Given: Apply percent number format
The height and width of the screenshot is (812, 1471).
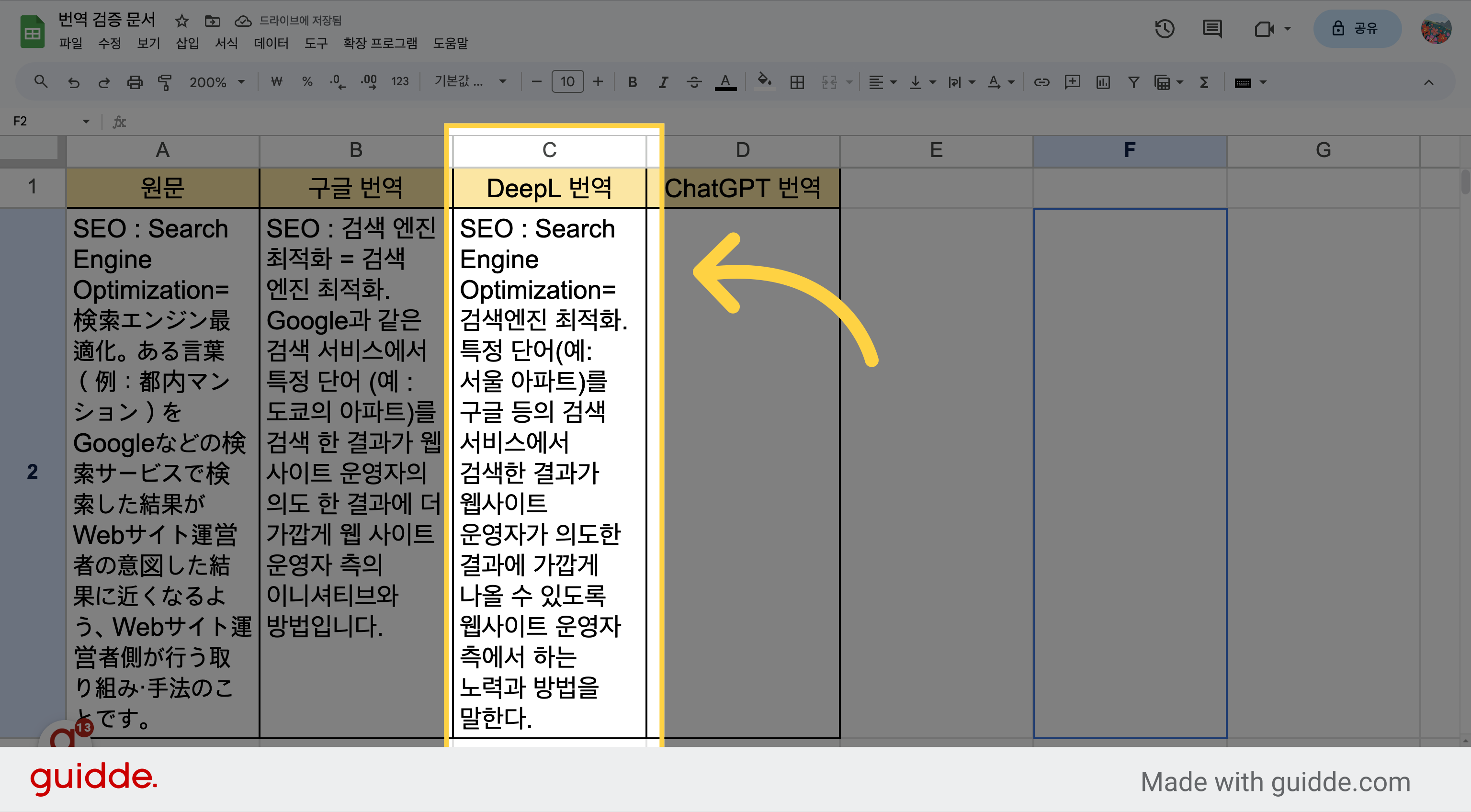Looking at the screenshot, I should [307, 82].
